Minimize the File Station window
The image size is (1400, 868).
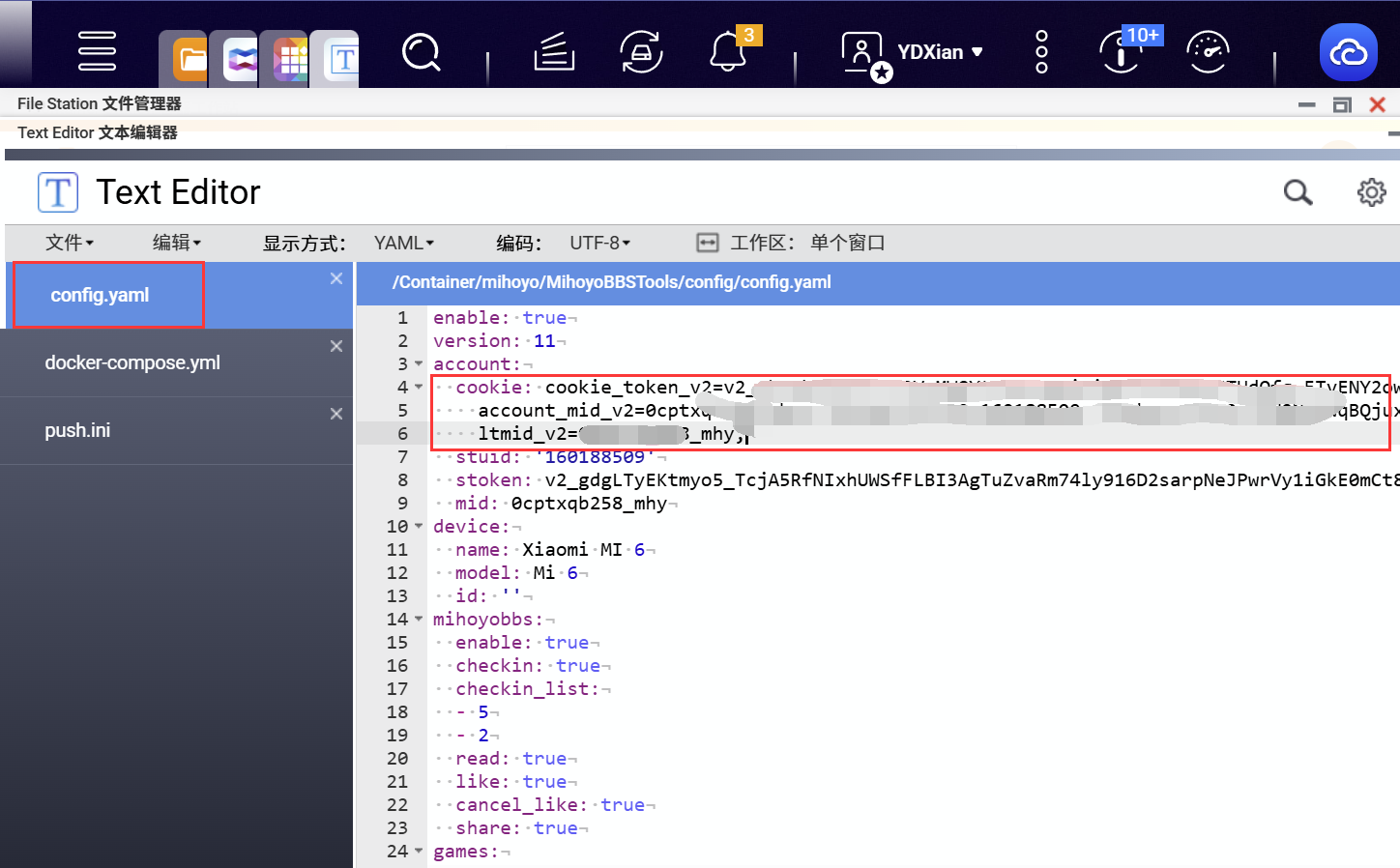coord(1307,104)
